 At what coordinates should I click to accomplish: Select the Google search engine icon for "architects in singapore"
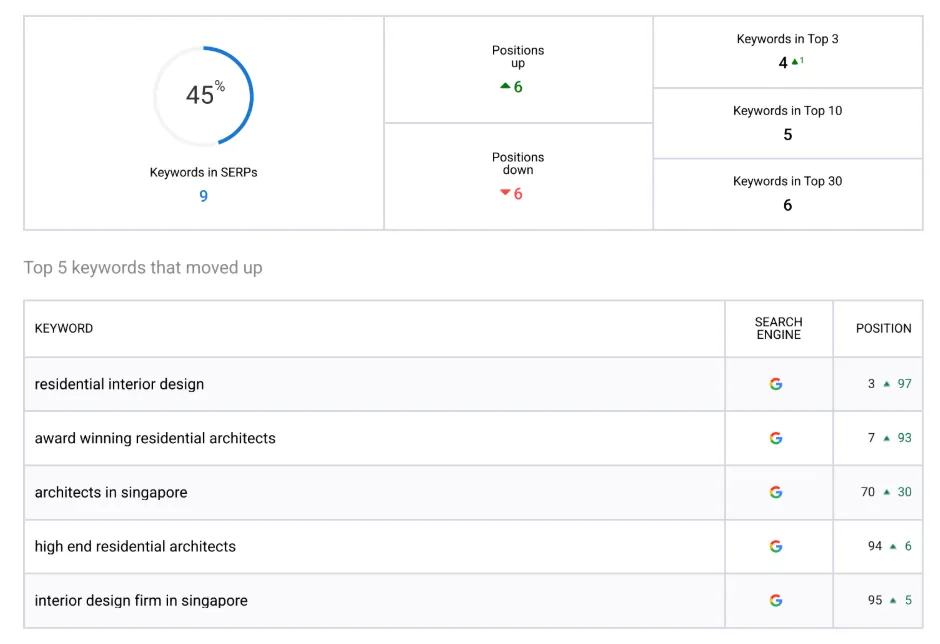click(x=777, y=492)
